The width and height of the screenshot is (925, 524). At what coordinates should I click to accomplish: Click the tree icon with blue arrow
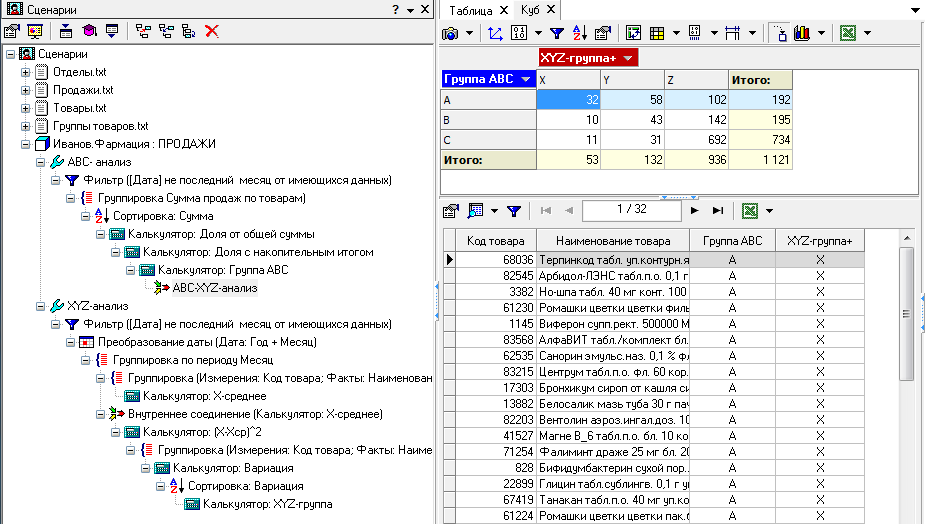click(x=166, y=31)
